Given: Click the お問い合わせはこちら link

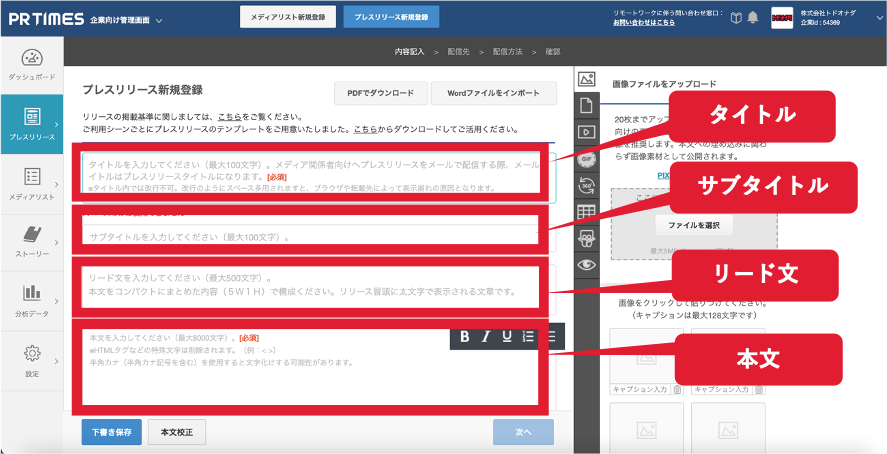Looking at the screenshot, I should point(643,22).
